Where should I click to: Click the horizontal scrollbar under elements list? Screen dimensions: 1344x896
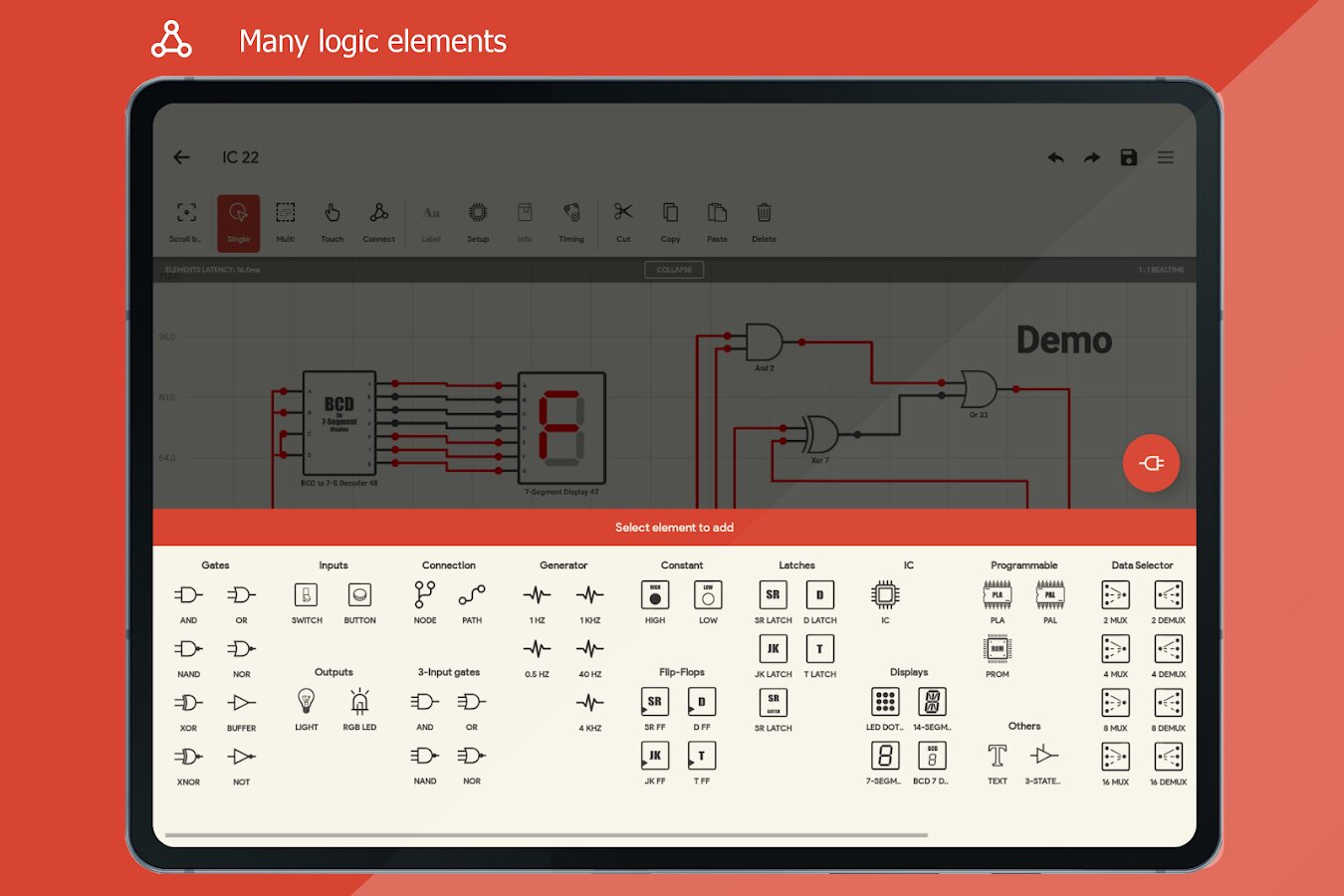click(546, 835)
